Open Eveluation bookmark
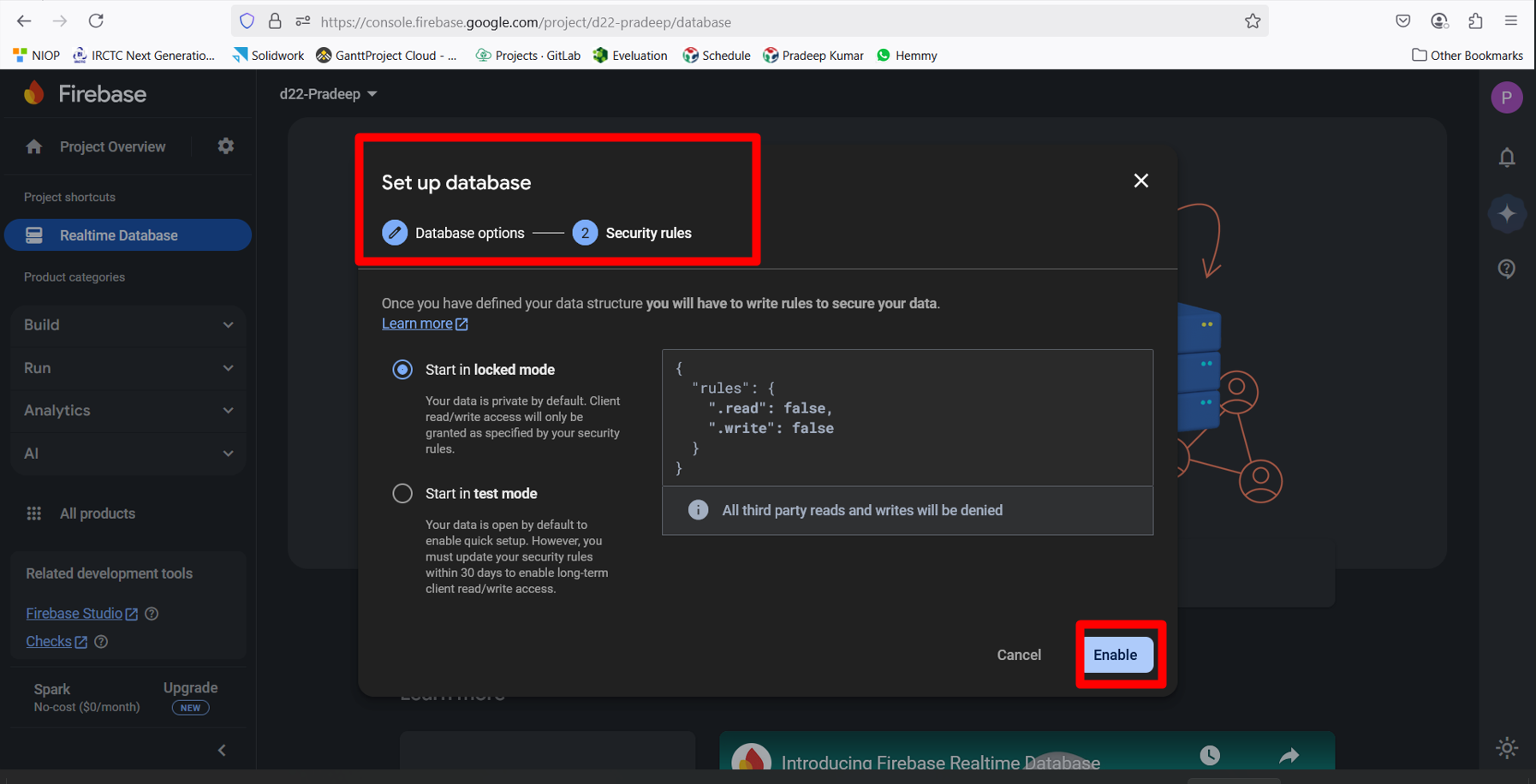Viewport: 1536px width, 784px height. tap(630, 56)
